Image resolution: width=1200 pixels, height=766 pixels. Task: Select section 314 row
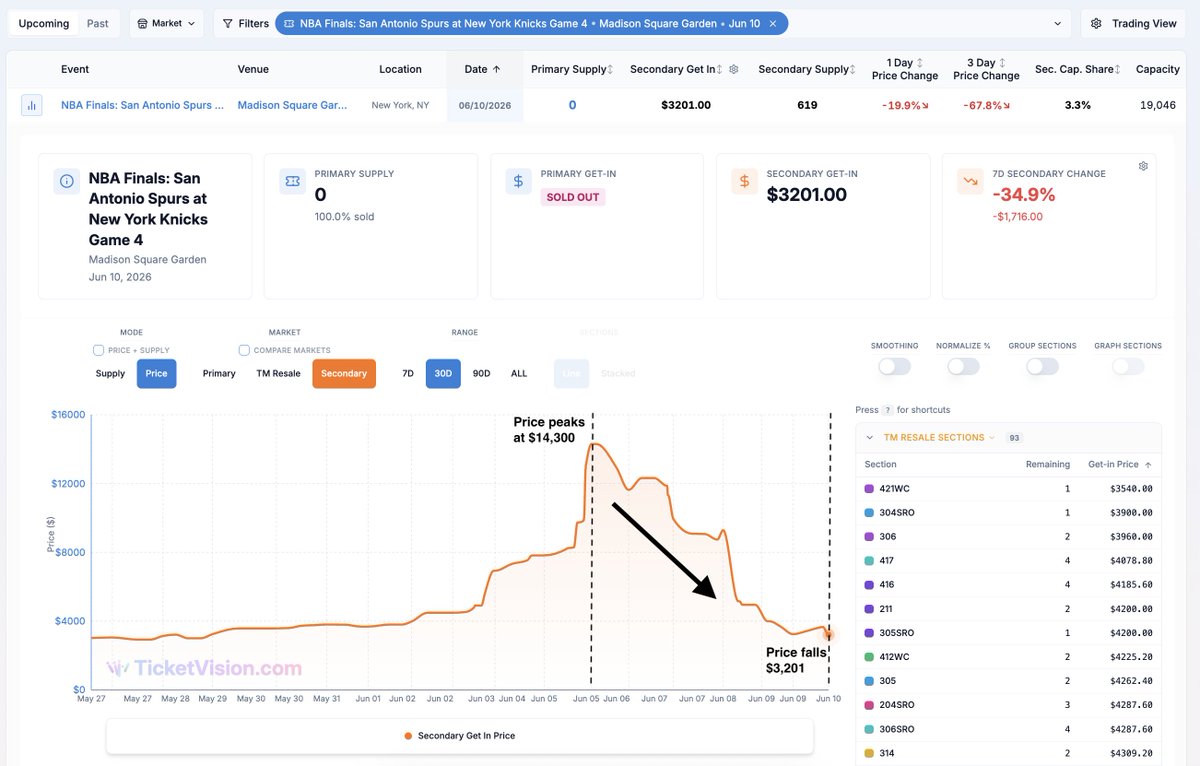[x=1008, y=753]
